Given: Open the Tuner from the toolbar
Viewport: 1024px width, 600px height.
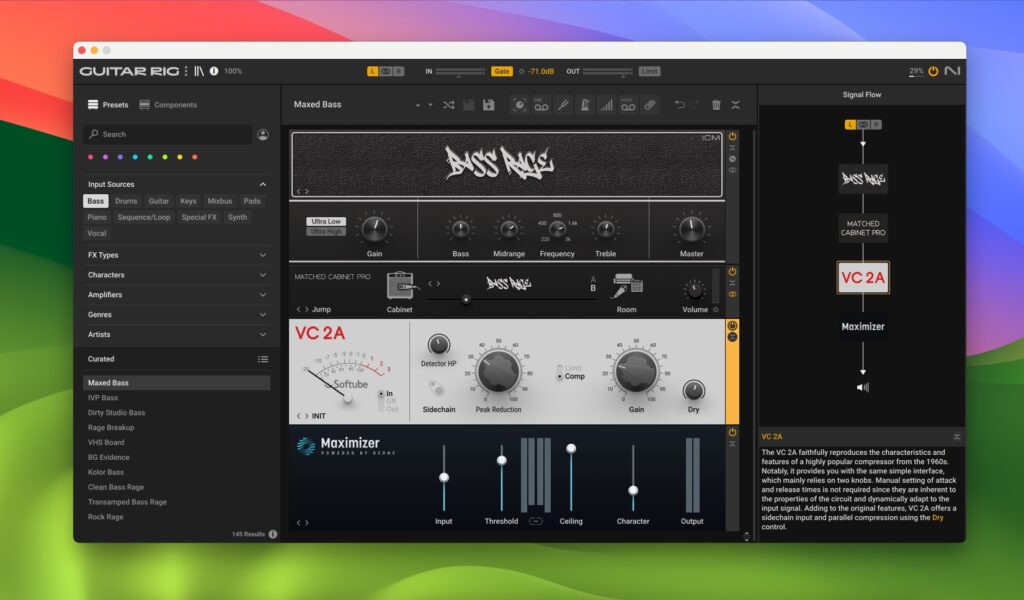Looking at the screenshot, I should (x=564, y=104).
